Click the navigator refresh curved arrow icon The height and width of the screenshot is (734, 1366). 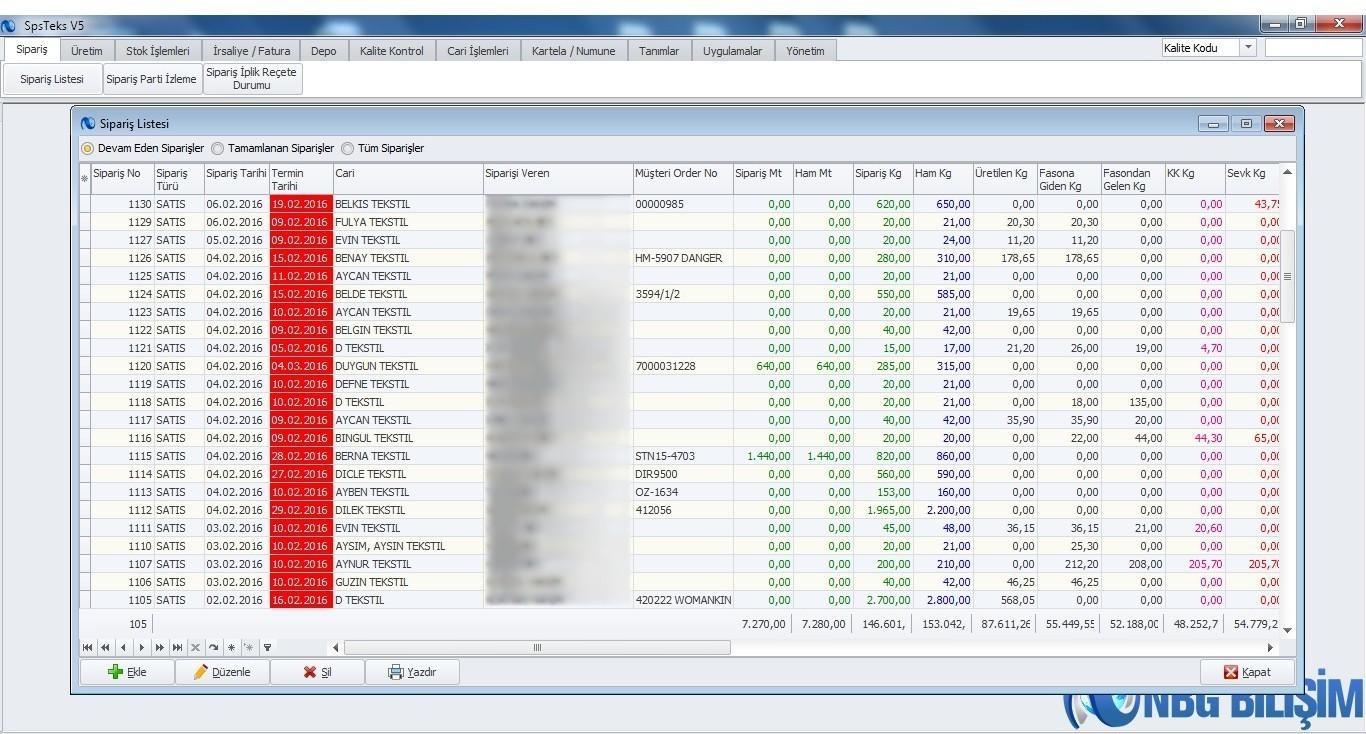tap(213, 647)
